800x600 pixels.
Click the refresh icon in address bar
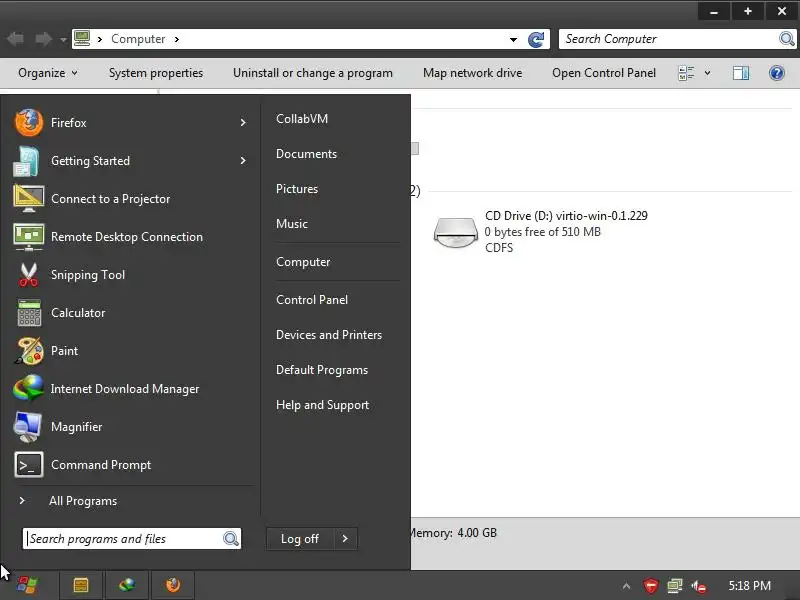pyautogui.click(x=536, y=39)
